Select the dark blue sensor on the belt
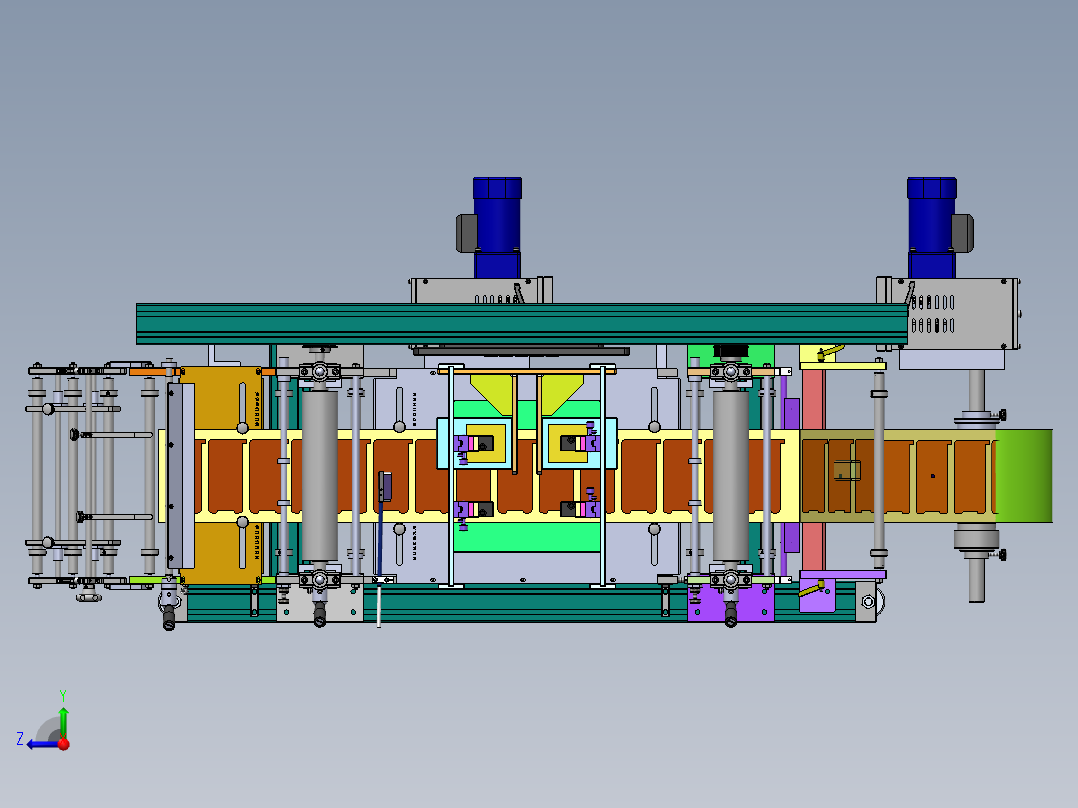This screenshot has width=1078, height=808. [x=384, y=485]
